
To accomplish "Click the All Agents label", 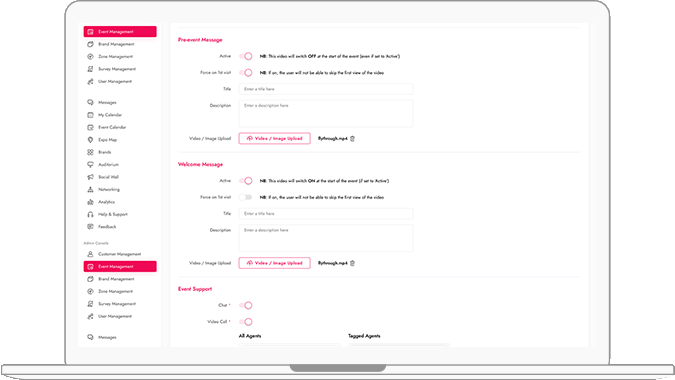I will [250, 336].
